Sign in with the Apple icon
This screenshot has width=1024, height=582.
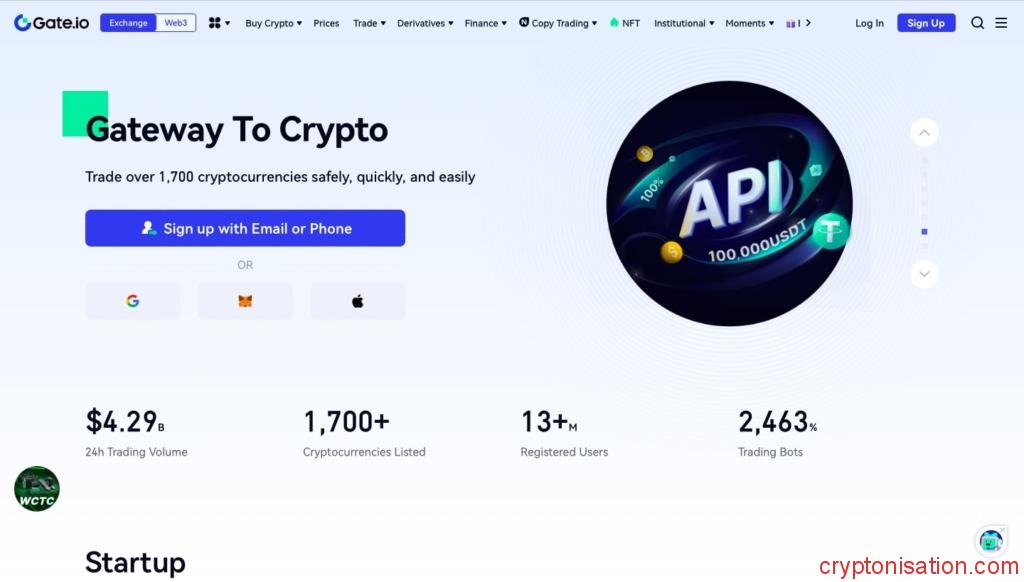click(357, 301)
